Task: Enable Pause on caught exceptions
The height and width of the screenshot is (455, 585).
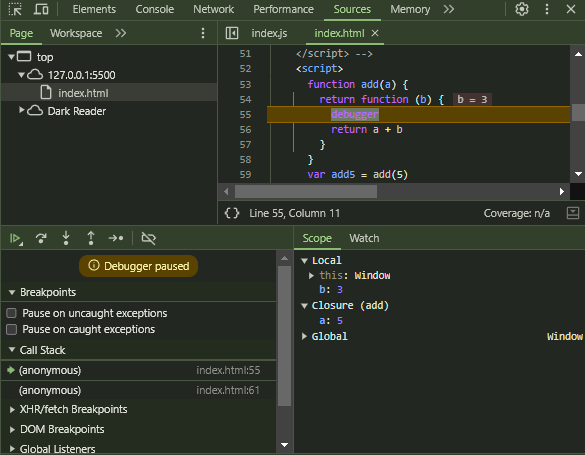Action: 12,329
